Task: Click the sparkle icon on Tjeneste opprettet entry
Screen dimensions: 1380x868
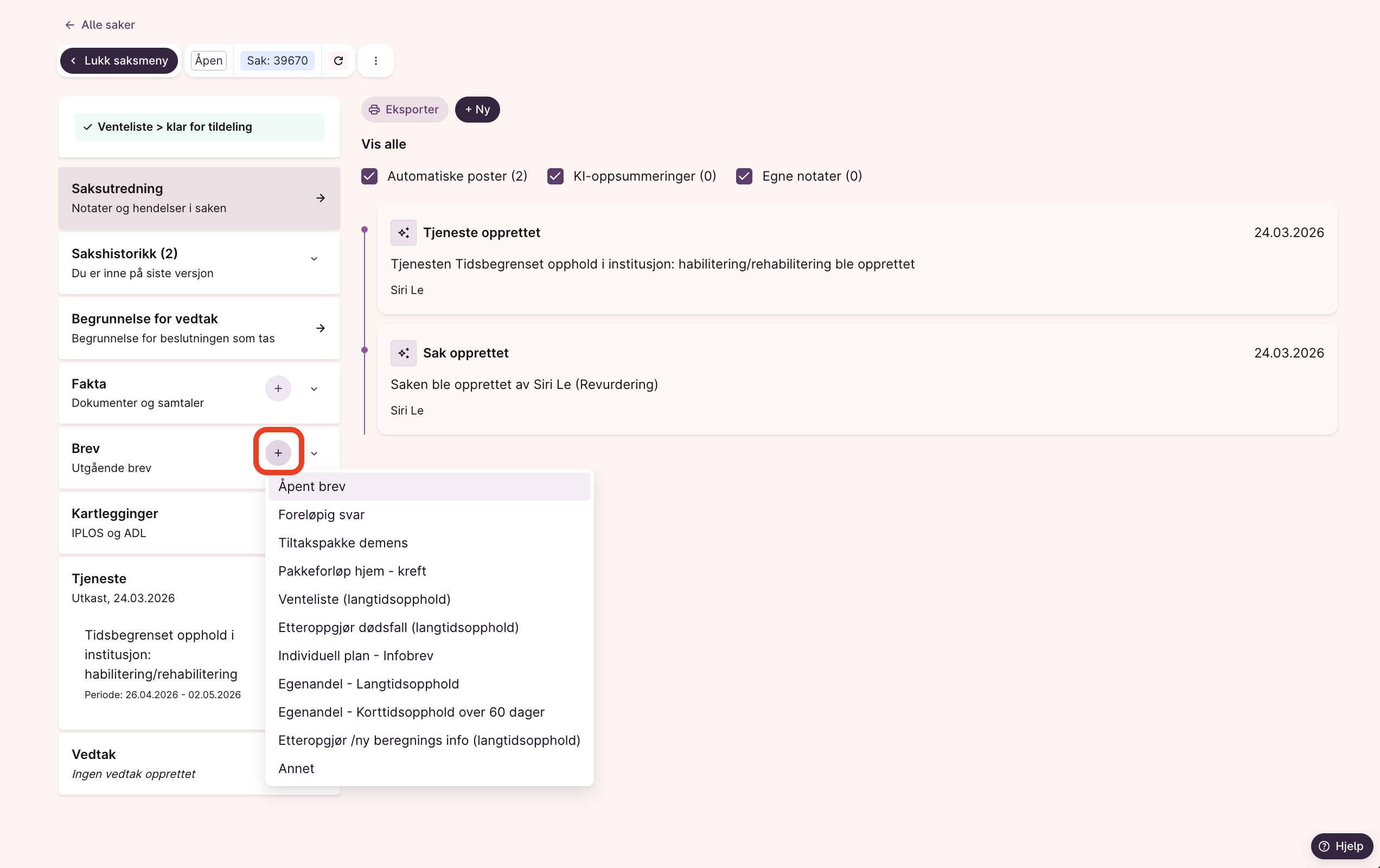Action: (404, 233)
